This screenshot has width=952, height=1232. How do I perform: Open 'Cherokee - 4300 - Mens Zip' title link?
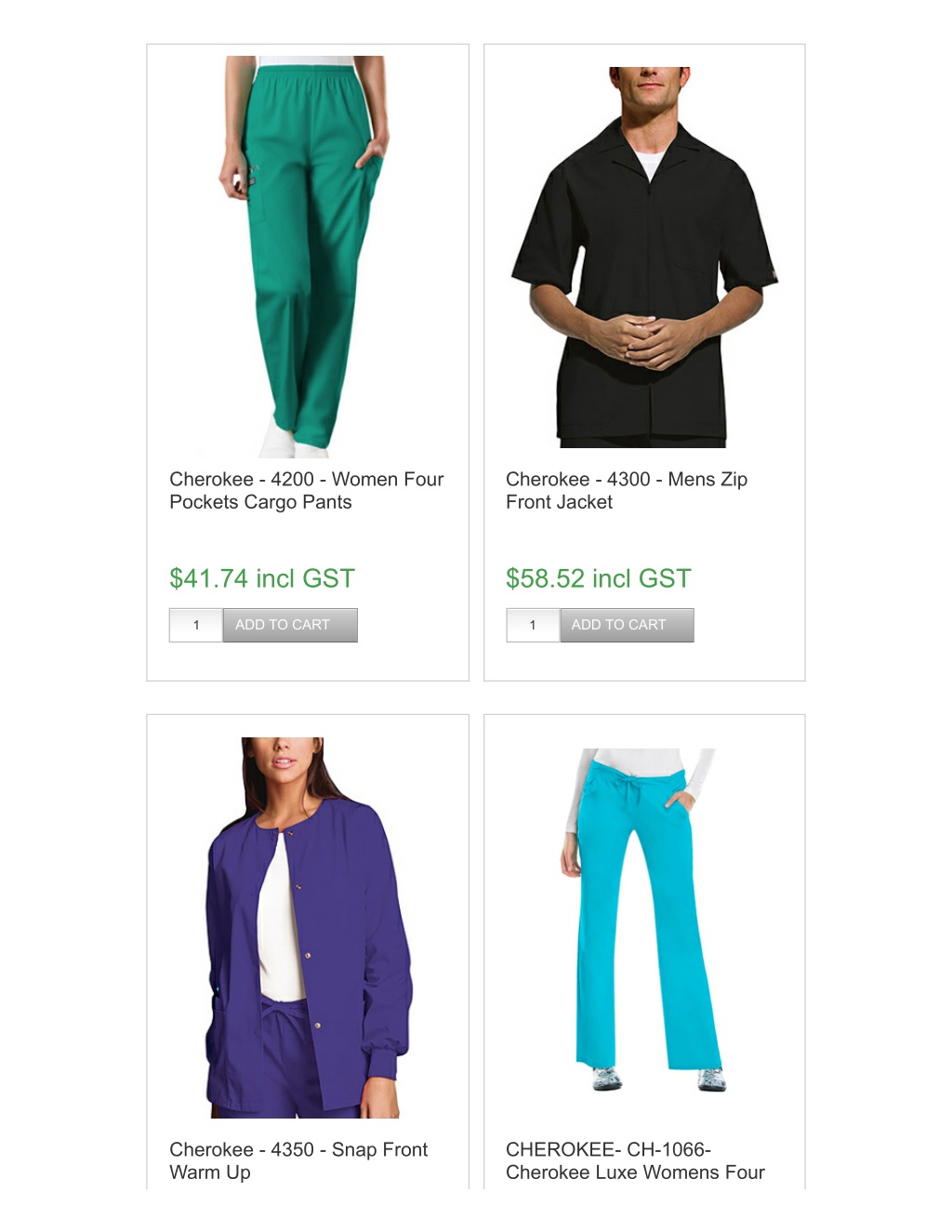[627, 480]
